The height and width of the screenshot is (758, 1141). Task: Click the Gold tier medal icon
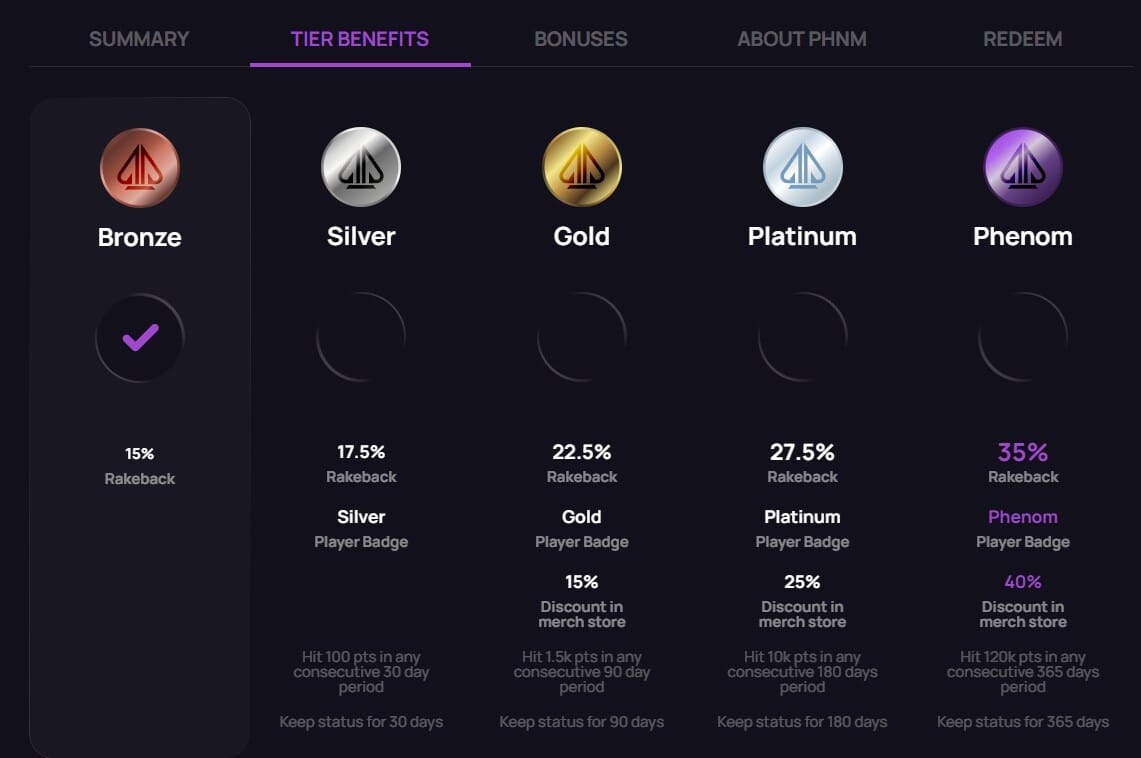[582, 165]
